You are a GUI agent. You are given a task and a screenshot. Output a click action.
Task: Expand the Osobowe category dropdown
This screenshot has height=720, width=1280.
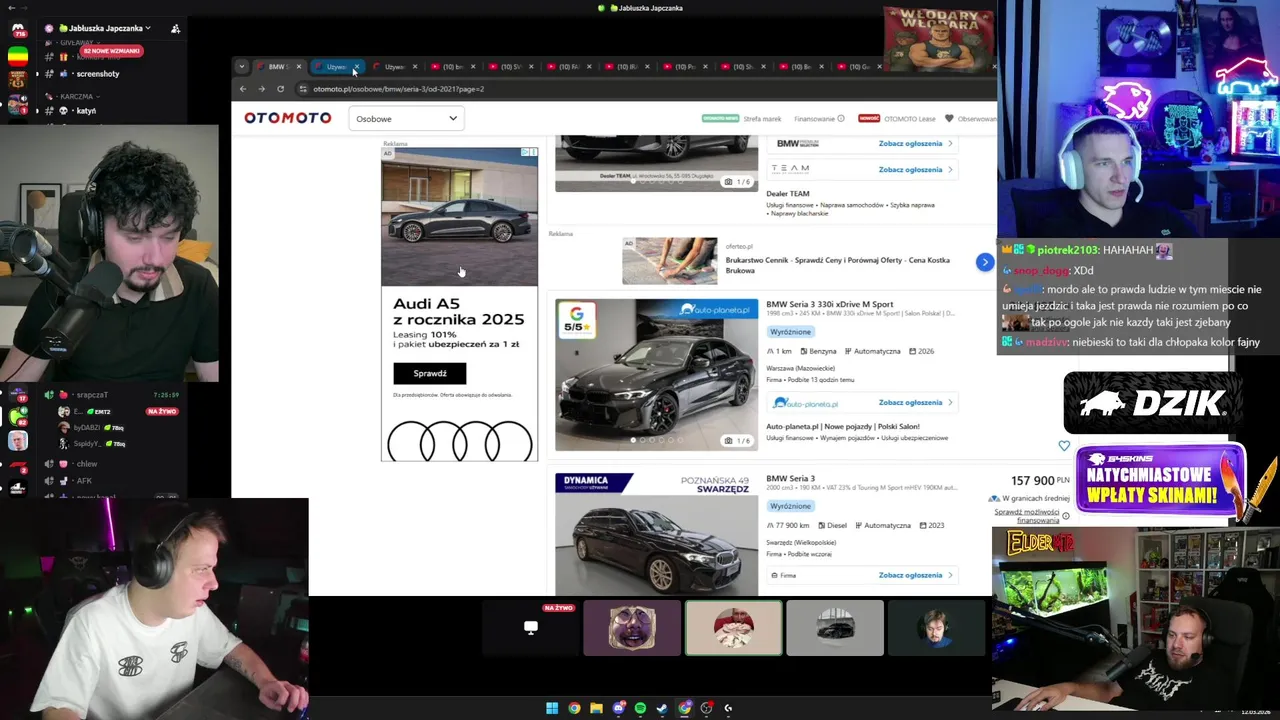(406, 119)
